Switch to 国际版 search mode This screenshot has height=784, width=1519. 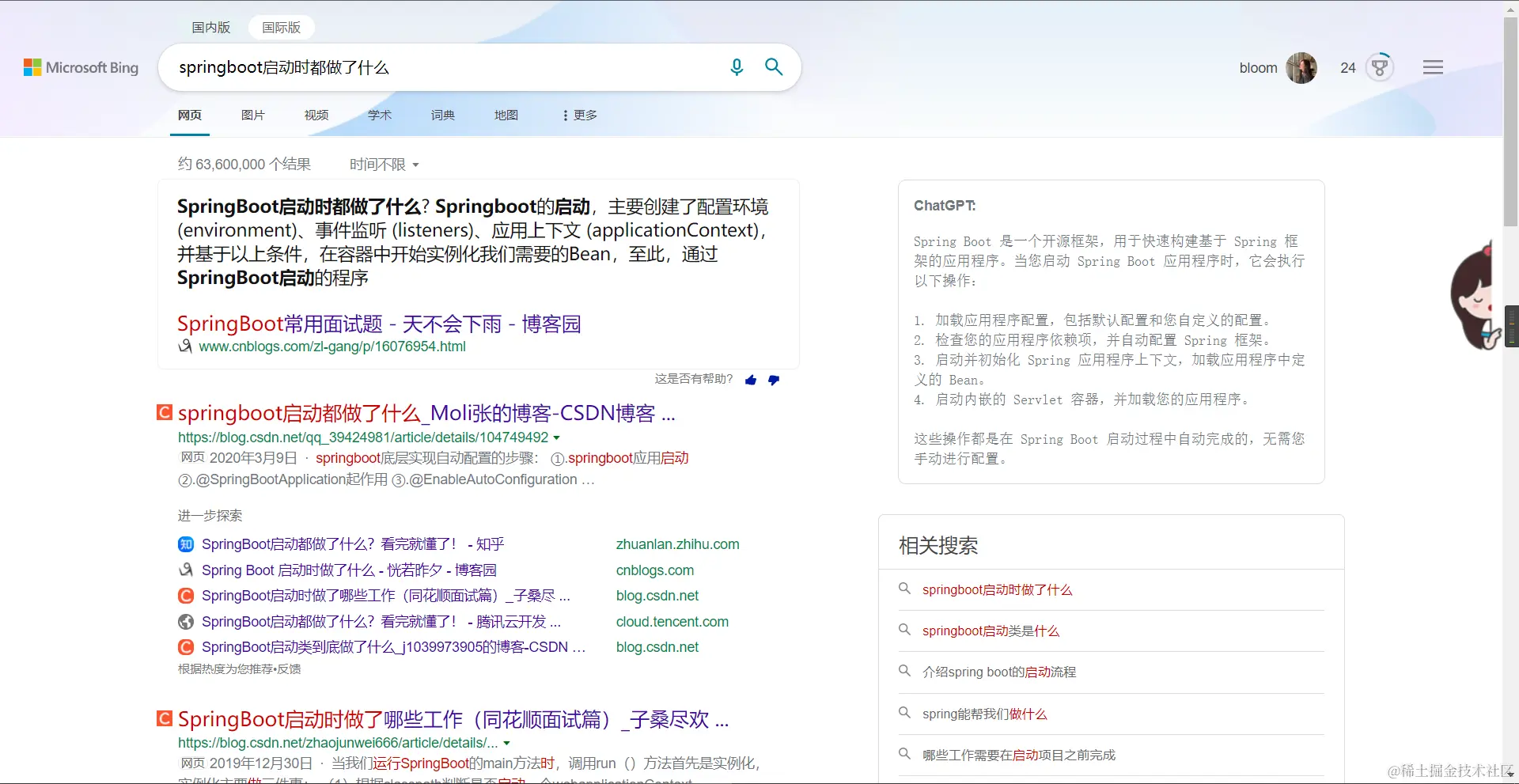281,28
